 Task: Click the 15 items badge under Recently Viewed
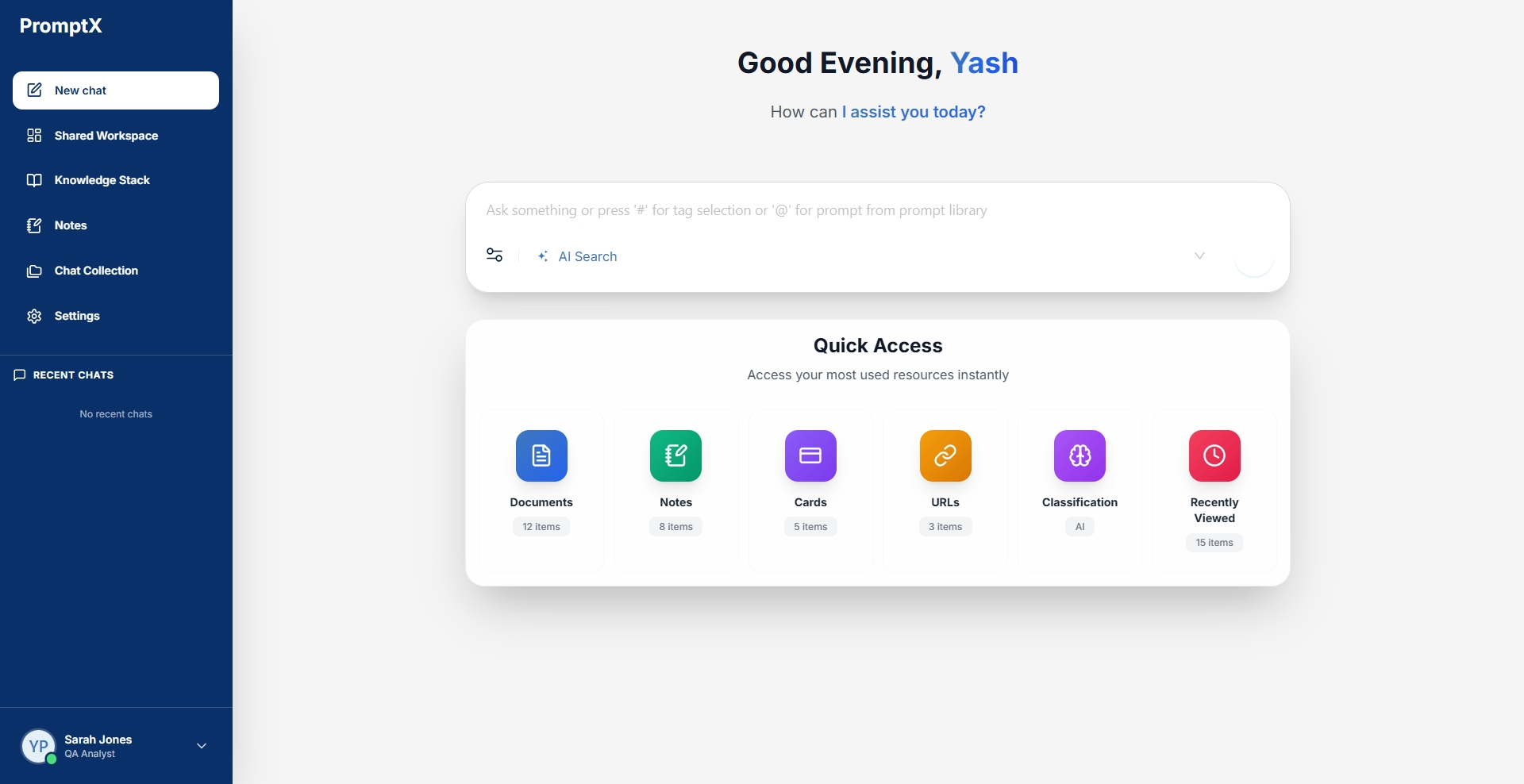[1214, 542]
